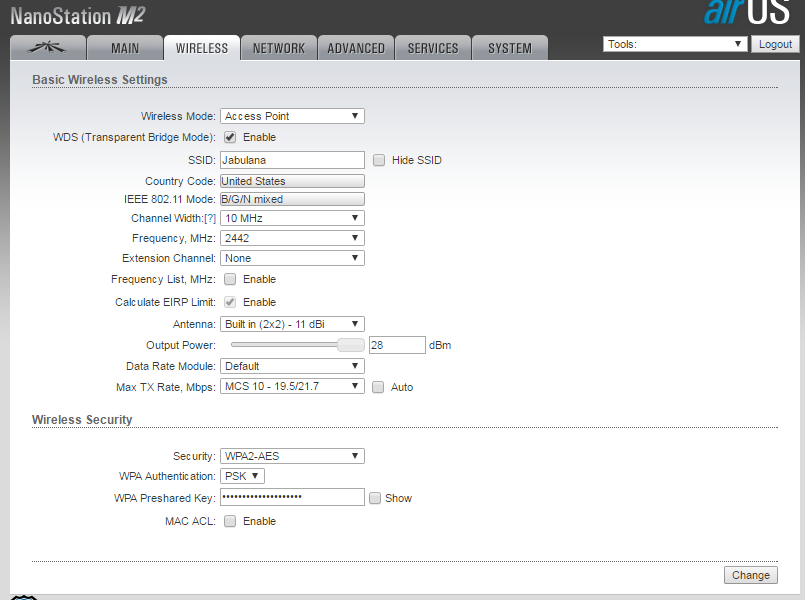Open the Tools dropdown
This screenshot has height=600, width=805.
pyautogui.click(x=675, y=44)
